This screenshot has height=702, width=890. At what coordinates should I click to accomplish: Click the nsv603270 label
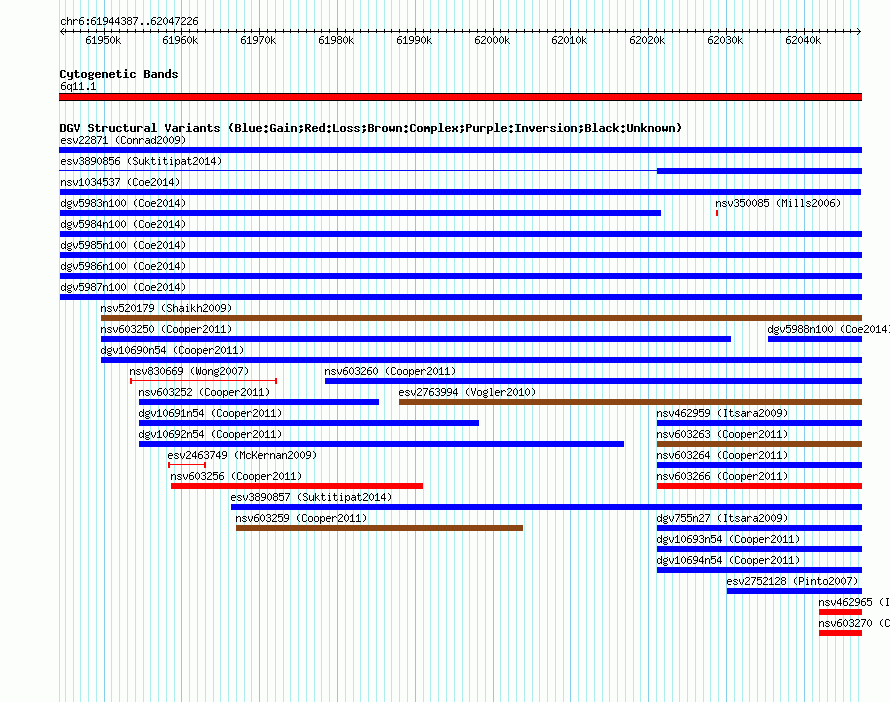(x=854, y=623)
